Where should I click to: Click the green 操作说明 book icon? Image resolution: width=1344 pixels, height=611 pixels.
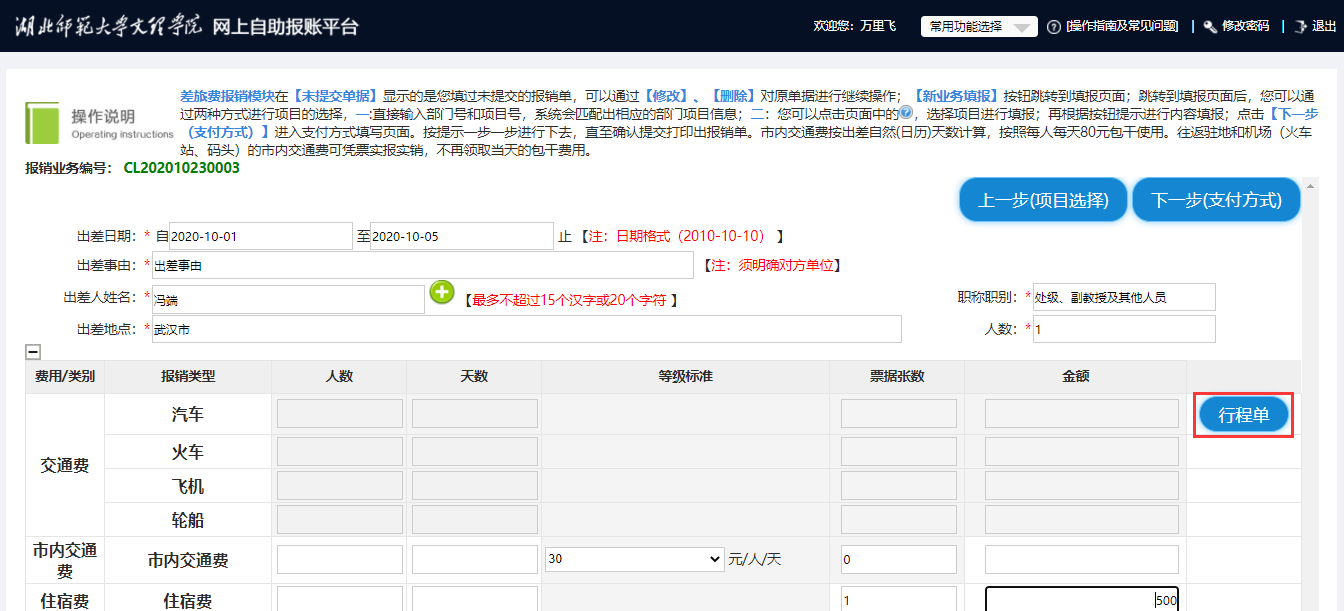pos(43,123)
